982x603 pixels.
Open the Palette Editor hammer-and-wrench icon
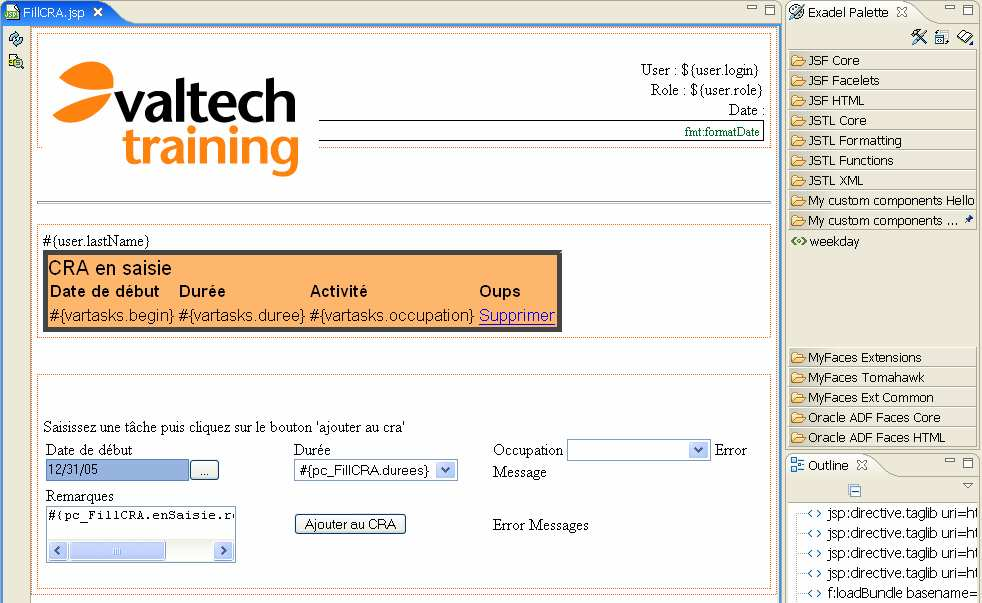[919, 37]
